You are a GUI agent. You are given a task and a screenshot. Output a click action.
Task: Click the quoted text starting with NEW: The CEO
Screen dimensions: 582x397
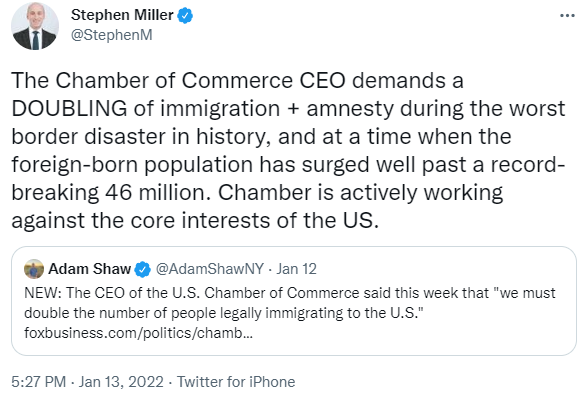tap(290, 303)
